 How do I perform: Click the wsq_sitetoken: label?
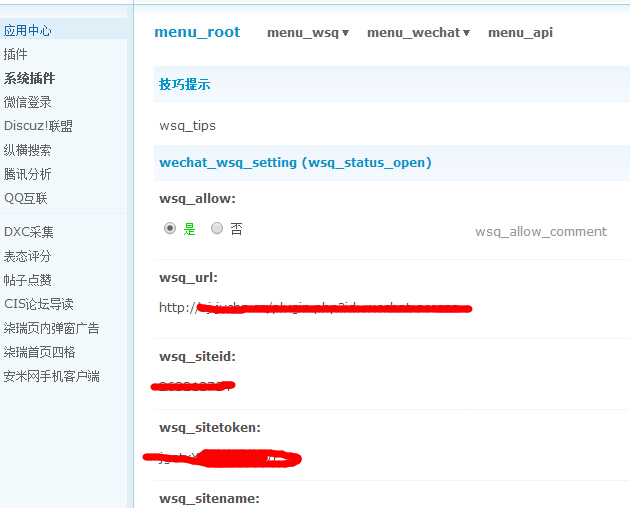pyautogui.click(x=210, y=428)
